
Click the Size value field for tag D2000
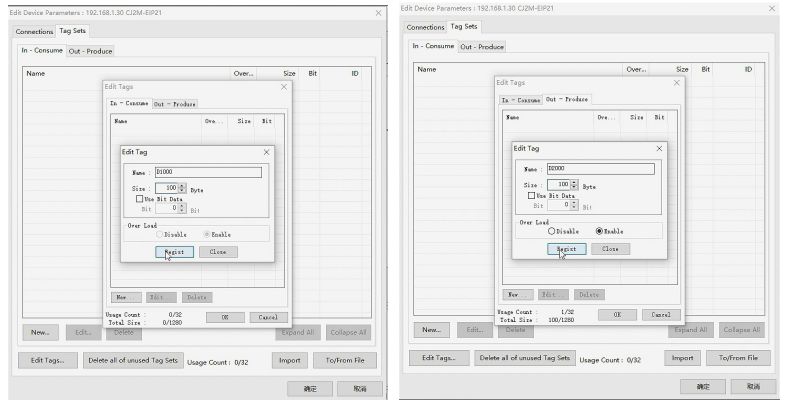558,185
